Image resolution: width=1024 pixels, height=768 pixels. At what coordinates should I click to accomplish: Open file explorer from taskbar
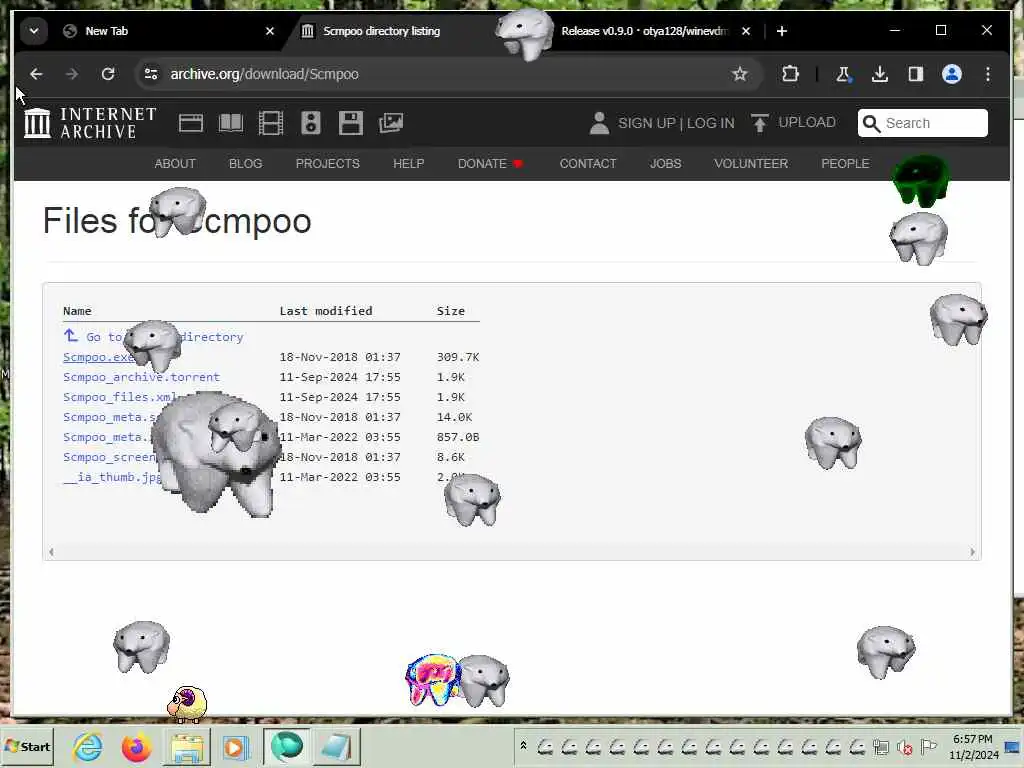pos(187,746)
